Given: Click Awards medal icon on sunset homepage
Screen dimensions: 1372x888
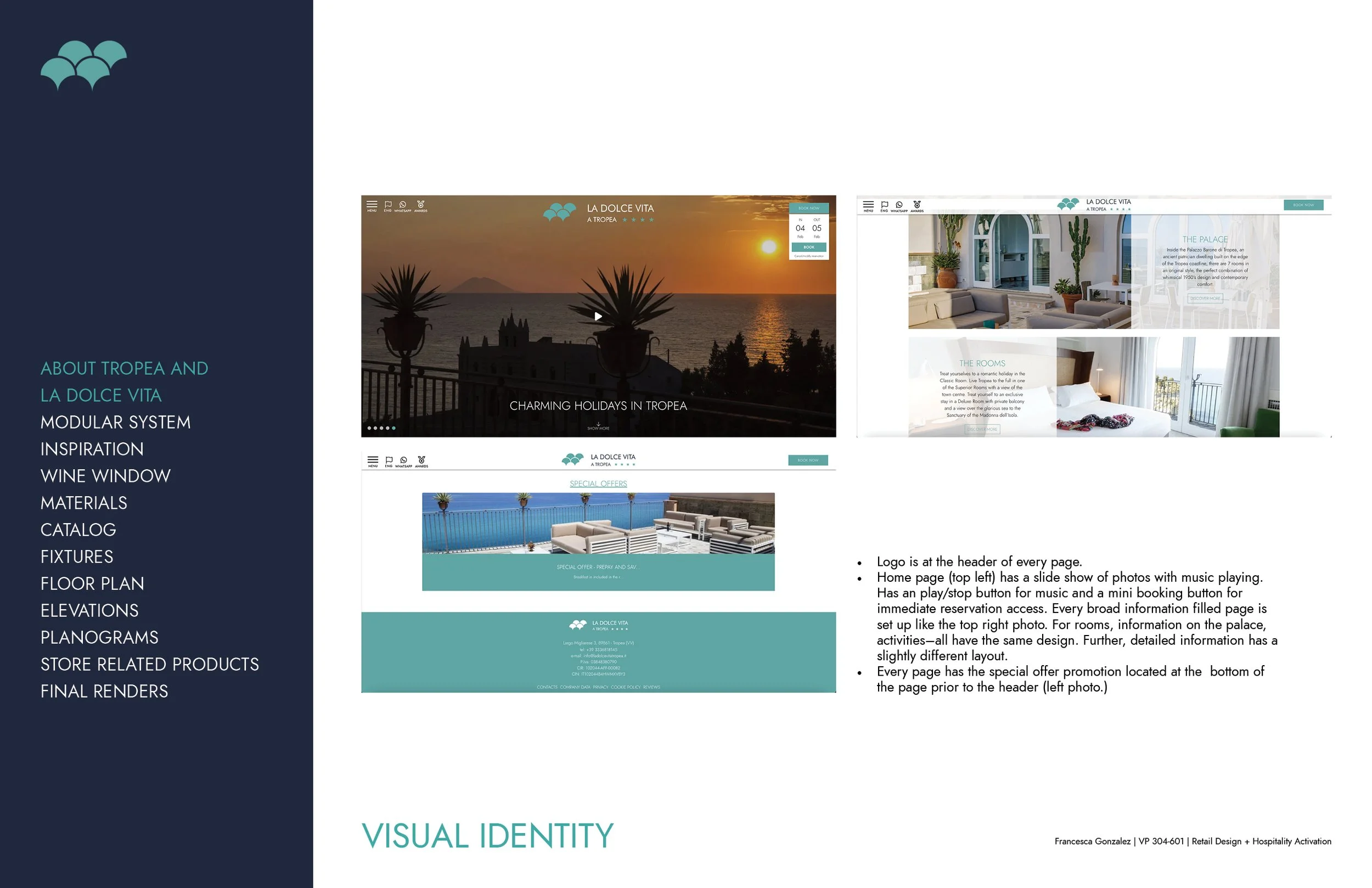Looking at the screenshot, I should click(421, 205).
